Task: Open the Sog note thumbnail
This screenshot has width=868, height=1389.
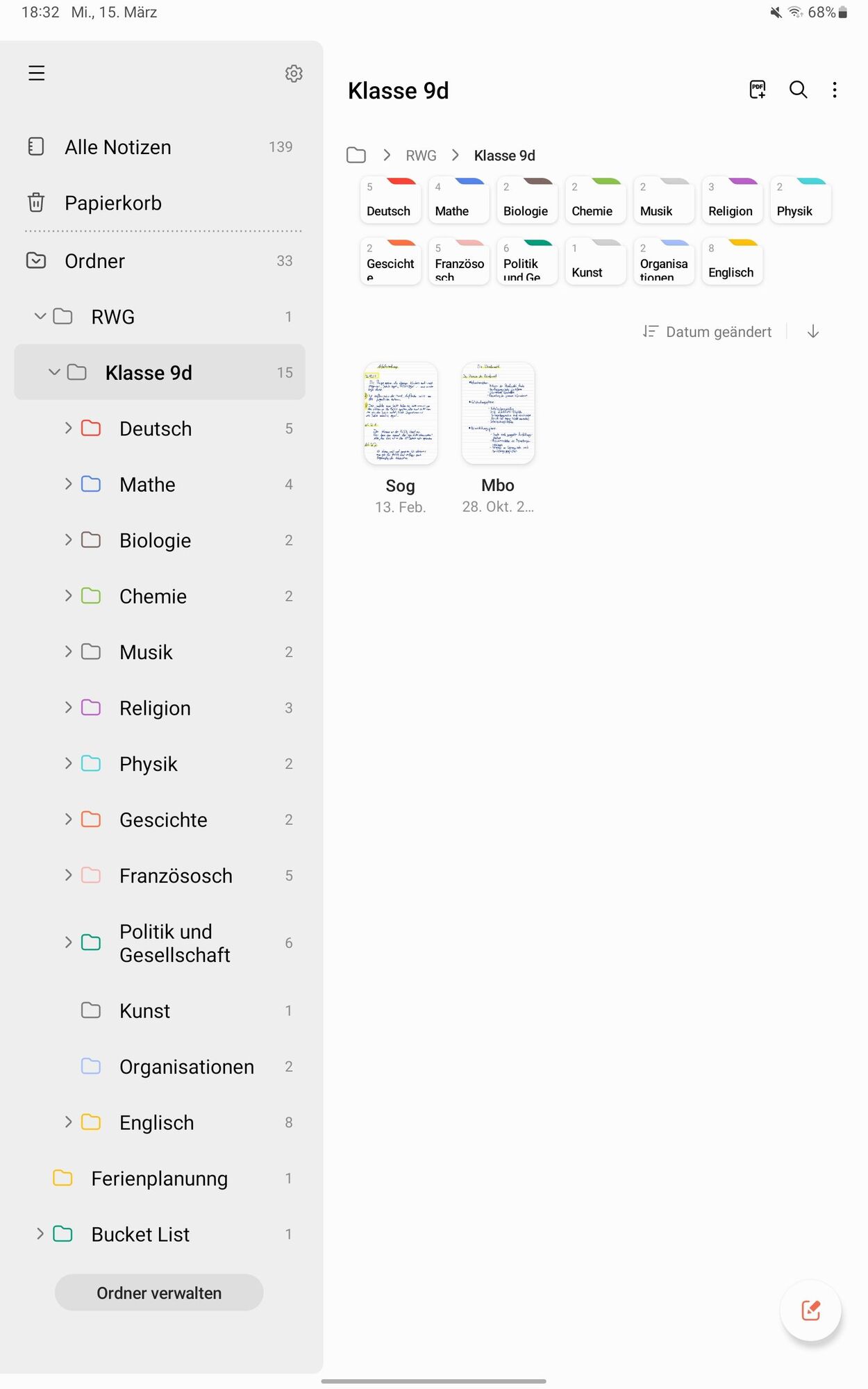Action: tap(401, 413)
